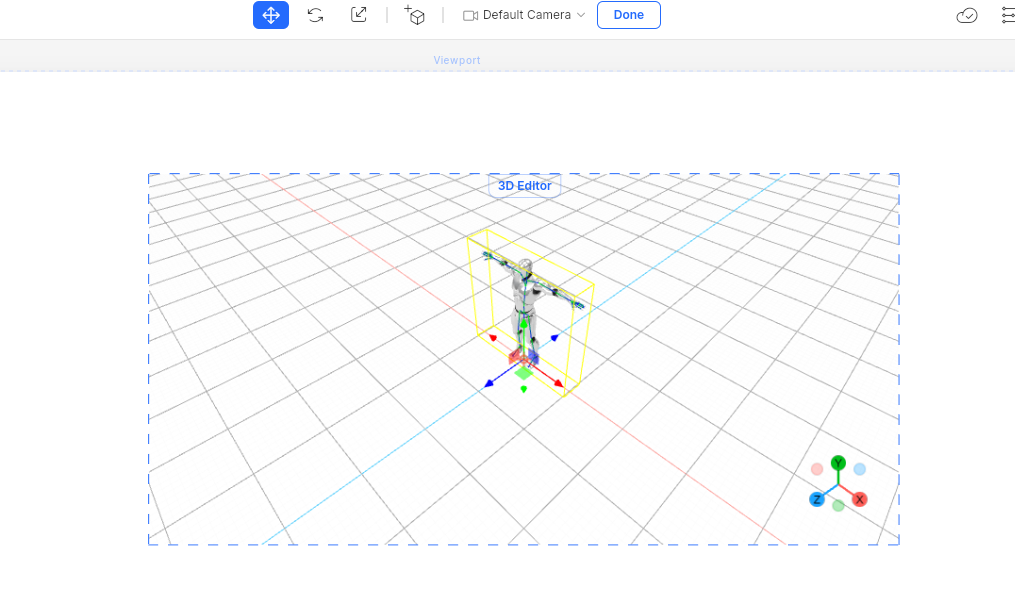Click the blue Z arrow of transform gizmo
The image size is (1015, 614).
click(488, 383)
